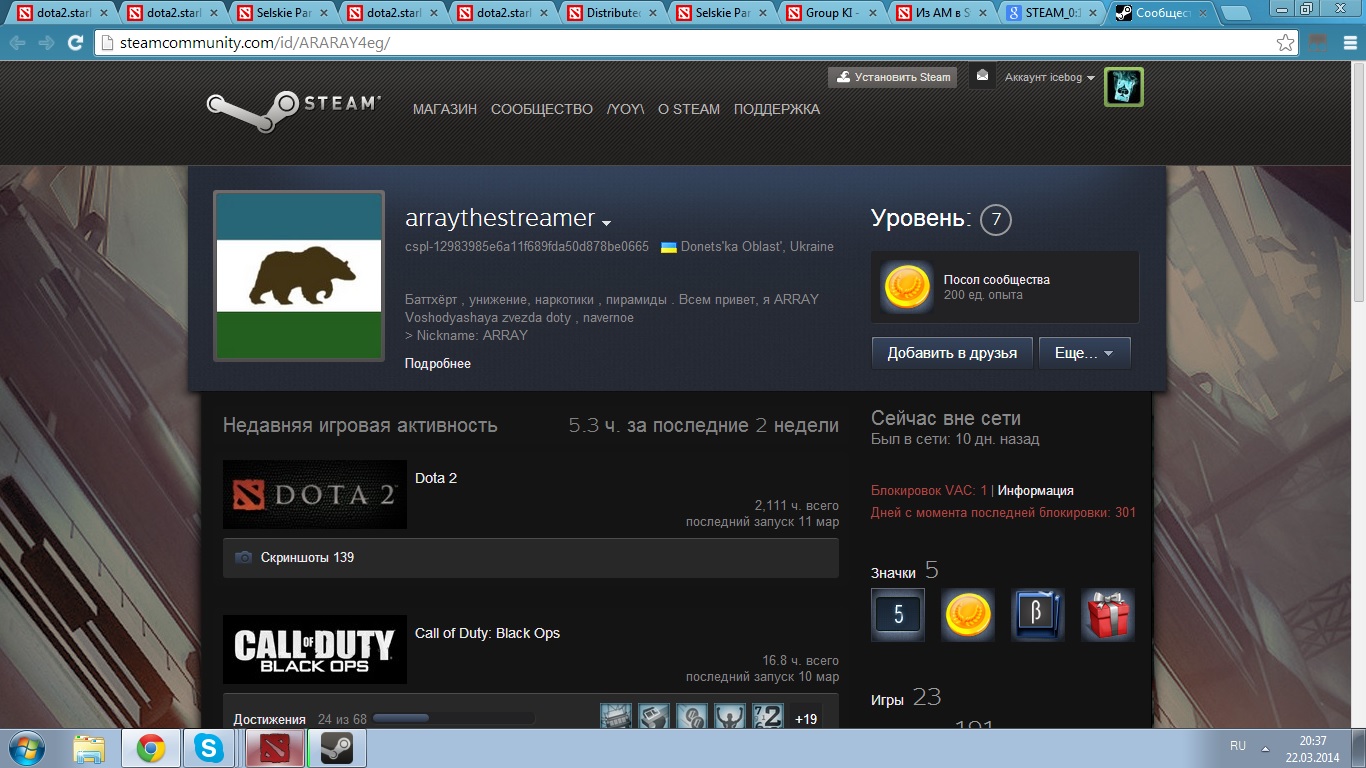
Task: Open a new browser tab
Action: [x=1236, y=13]
